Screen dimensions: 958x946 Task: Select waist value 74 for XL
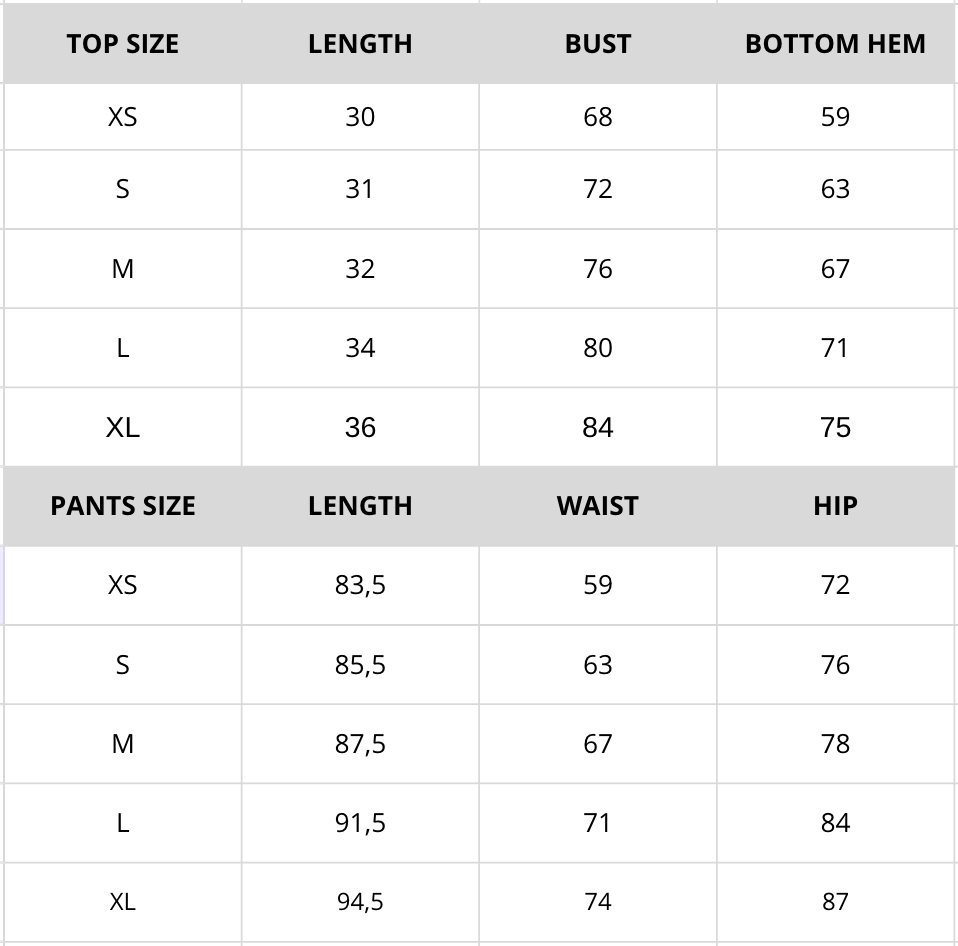point(597,902)
